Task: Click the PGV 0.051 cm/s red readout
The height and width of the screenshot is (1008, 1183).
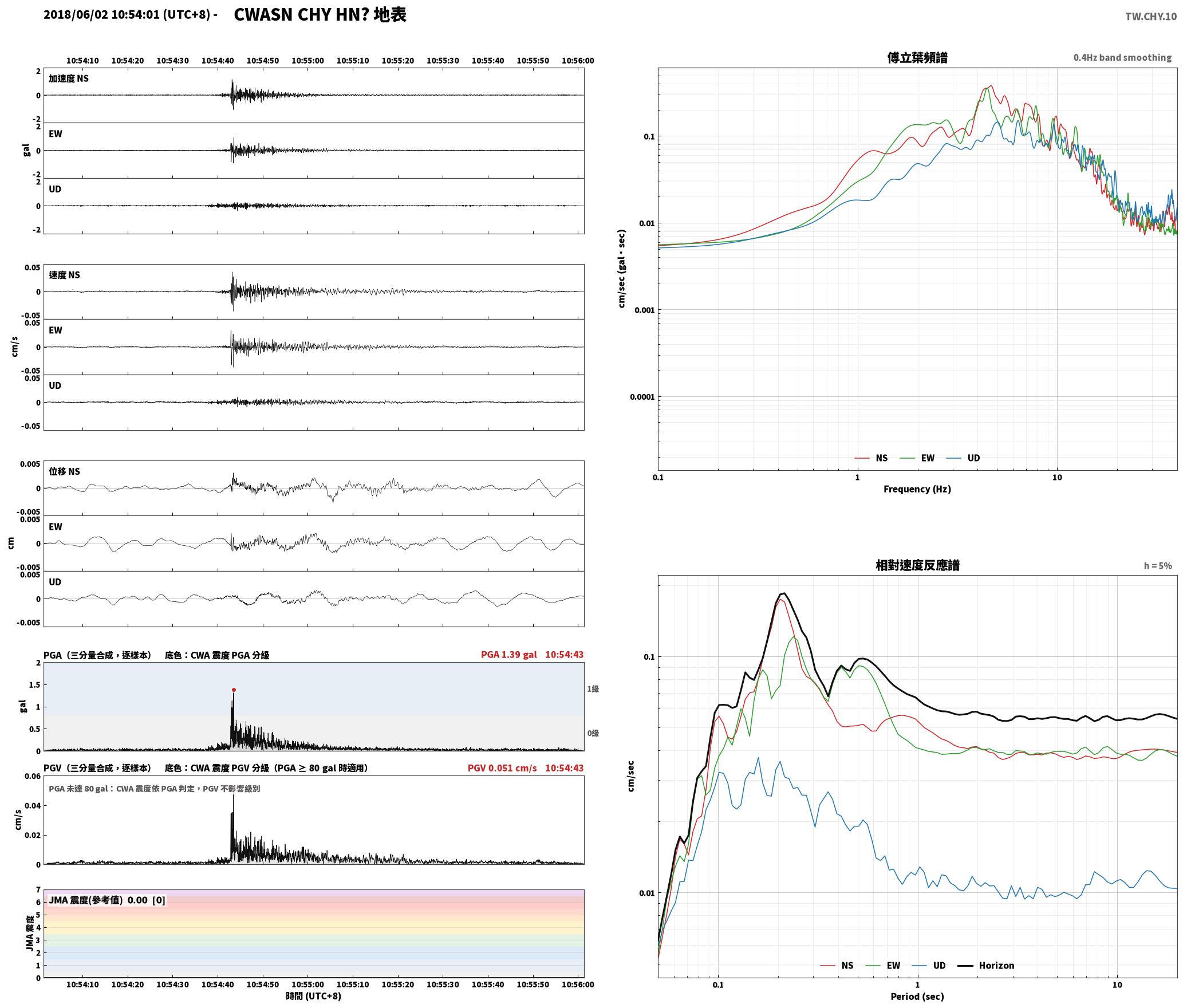Action: (x=502, y=767)
